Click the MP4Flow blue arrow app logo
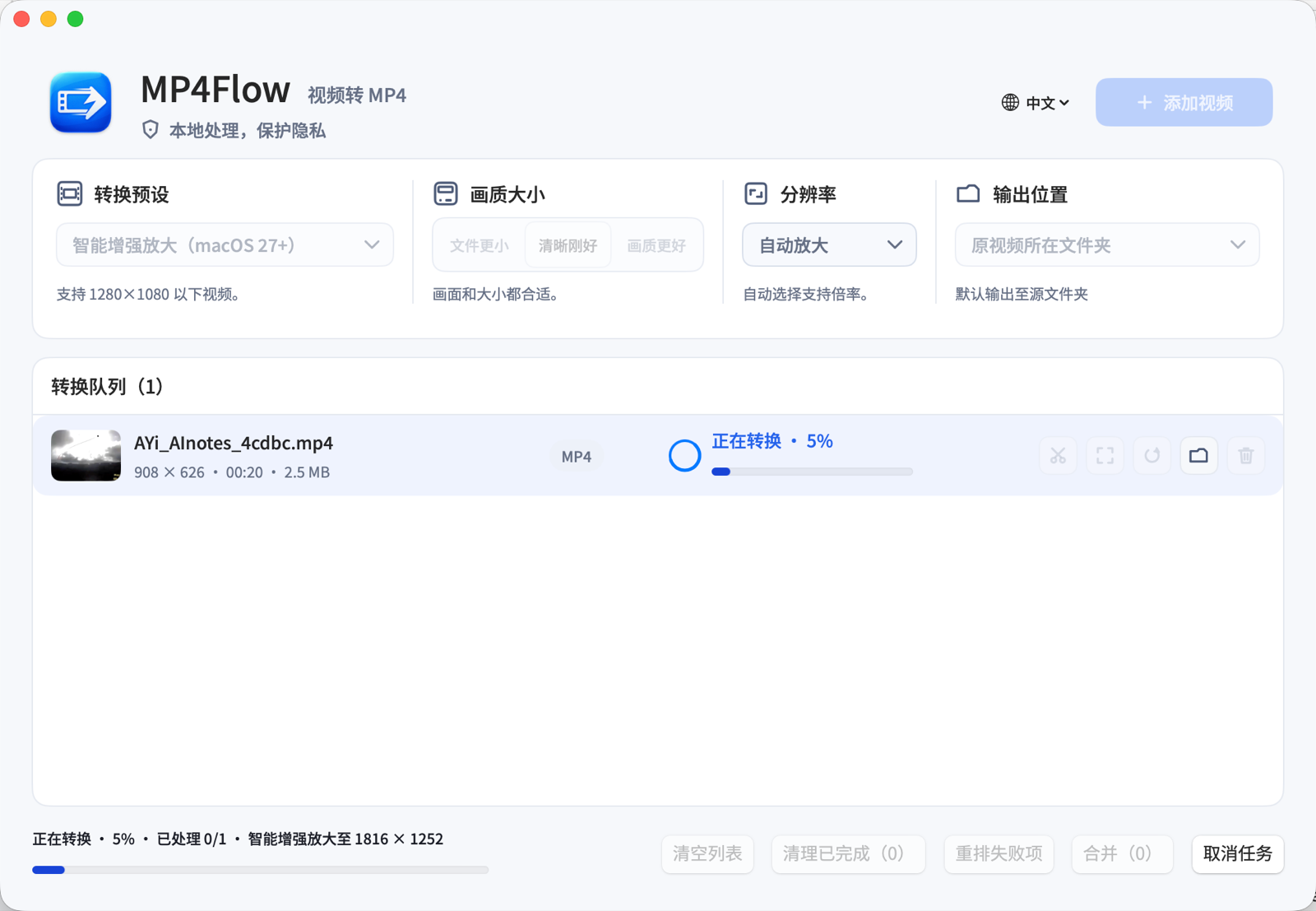Image resolution: width=1316 pixels, height=911 pixels. (x=81, y=103)
